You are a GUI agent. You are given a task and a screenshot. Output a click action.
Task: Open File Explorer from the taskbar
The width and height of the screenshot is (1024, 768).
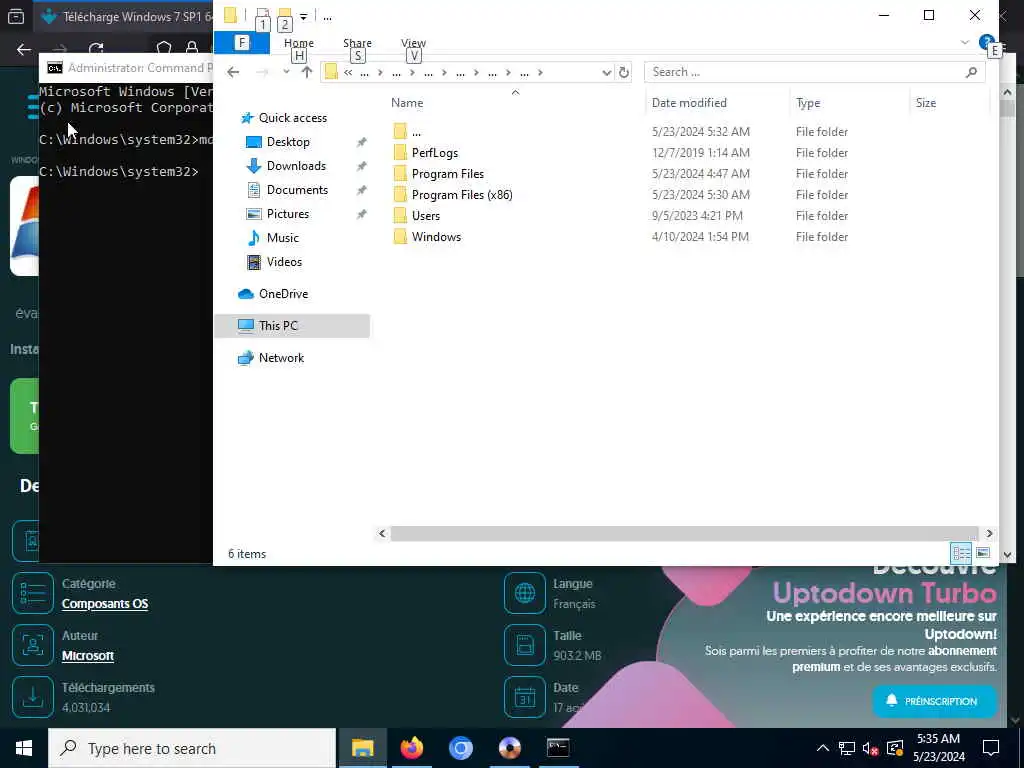click(x=362, y=748)
